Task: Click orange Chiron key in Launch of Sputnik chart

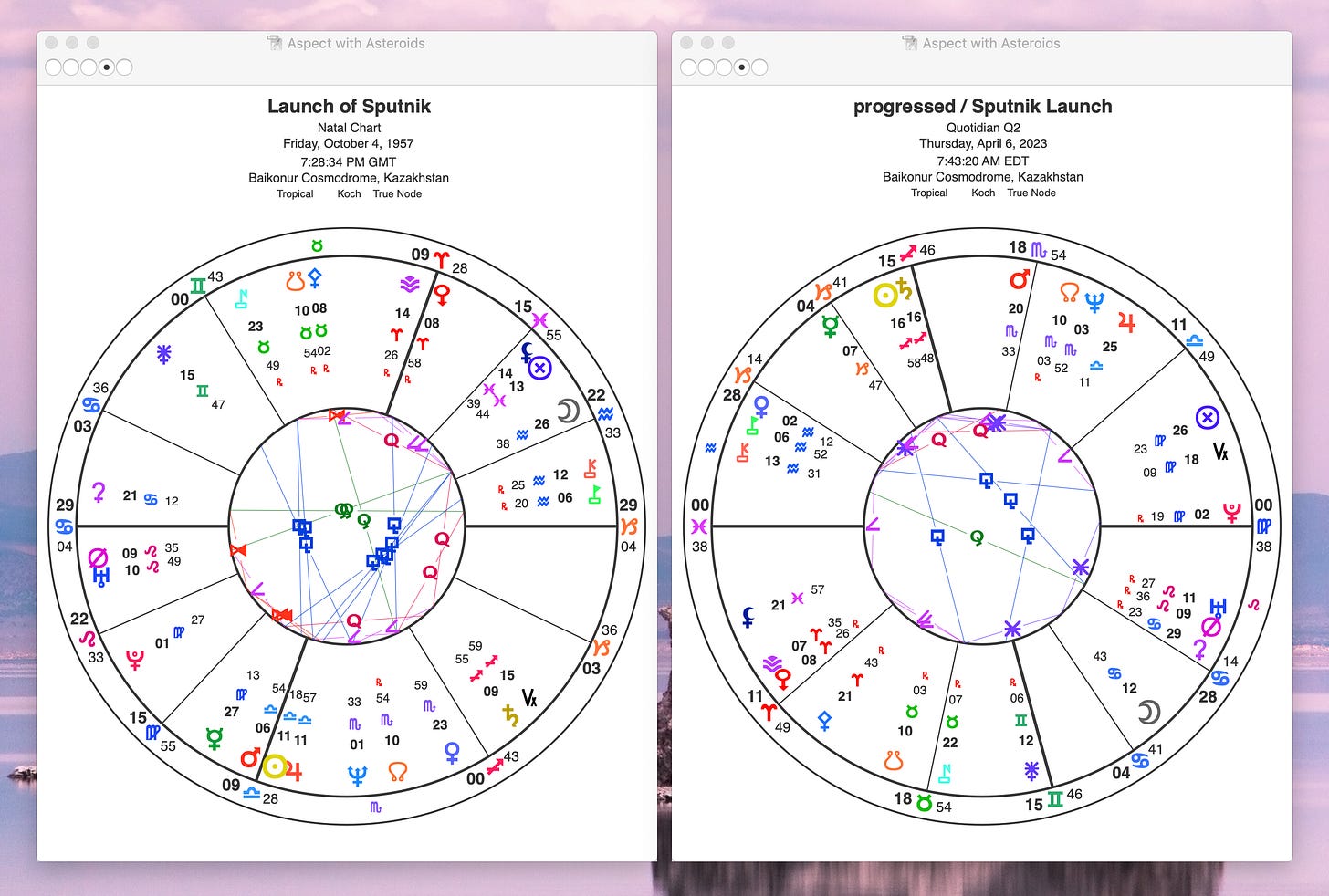Action: (x=592, y=468)
